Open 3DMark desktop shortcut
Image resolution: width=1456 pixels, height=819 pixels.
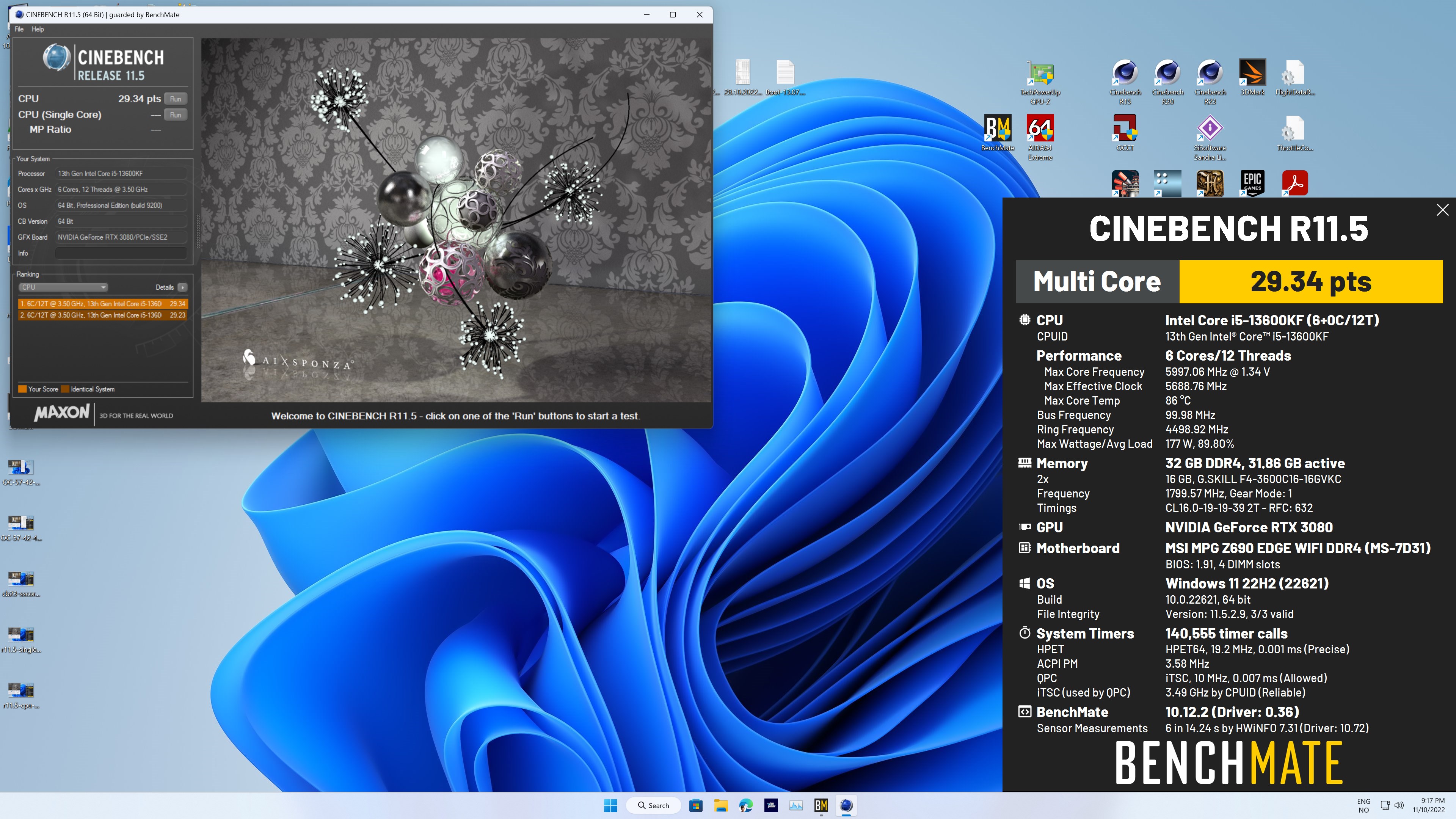click(1252, 77)
